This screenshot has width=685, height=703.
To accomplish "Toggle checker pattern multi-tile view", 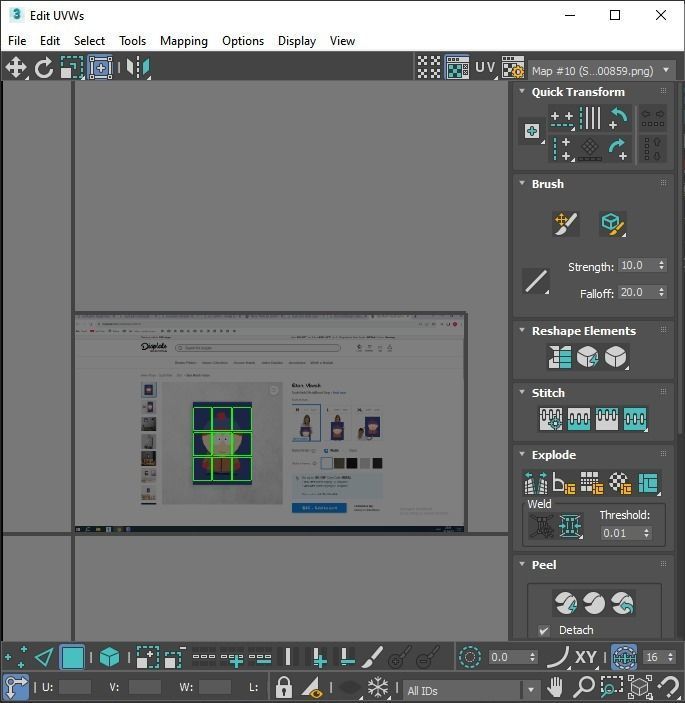I will pyautogui.click(x=429, y=67).
